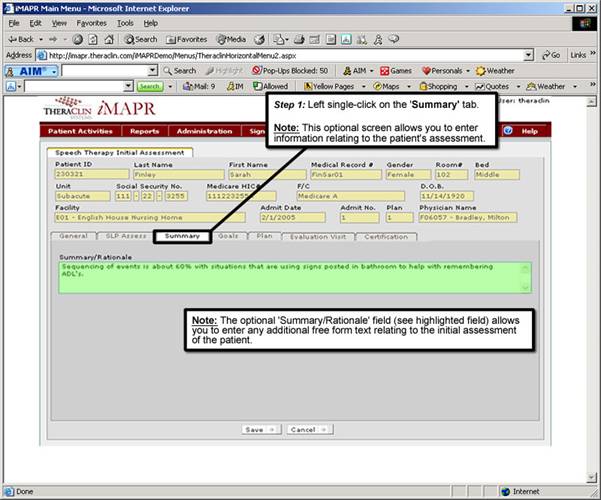Open the View menu

point(59,23)
